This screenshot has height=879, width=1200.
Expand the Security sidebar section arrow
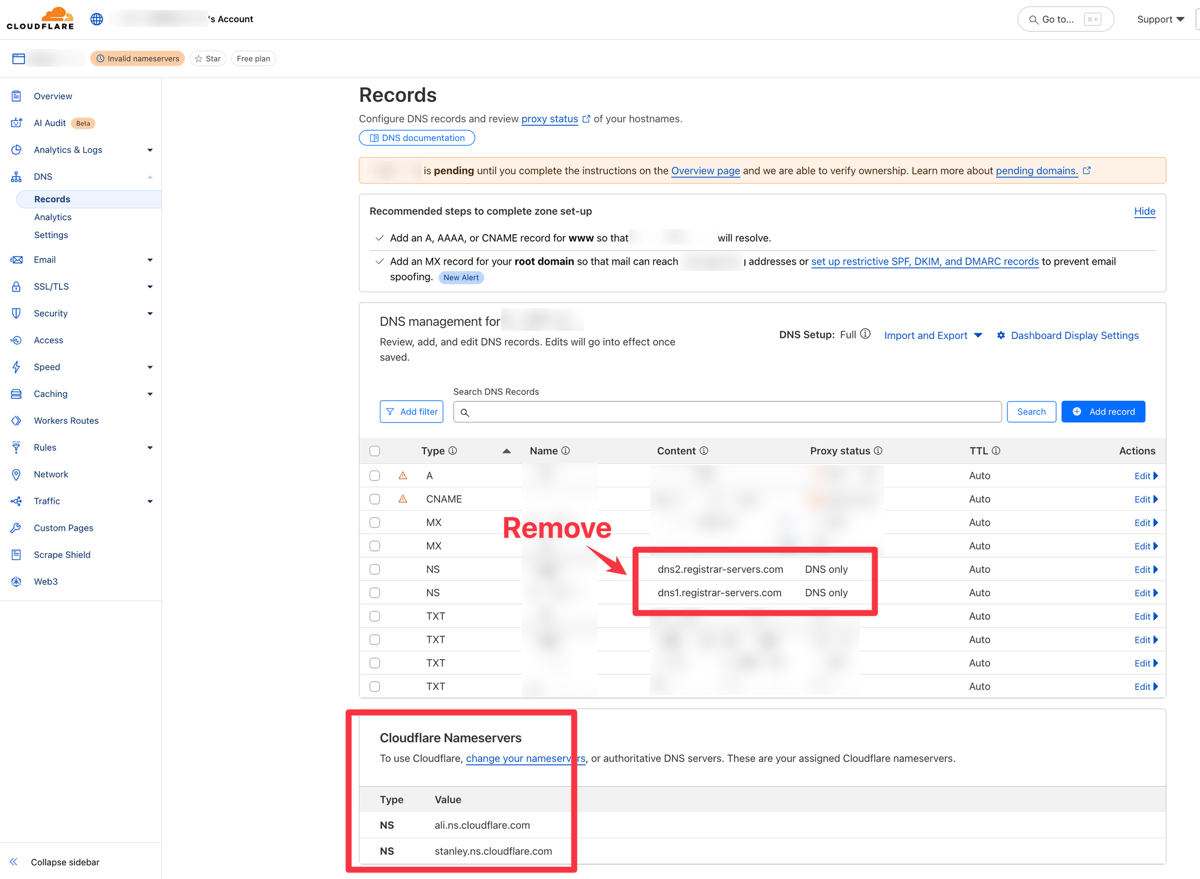pyautogui.click(x=150, y=313)
